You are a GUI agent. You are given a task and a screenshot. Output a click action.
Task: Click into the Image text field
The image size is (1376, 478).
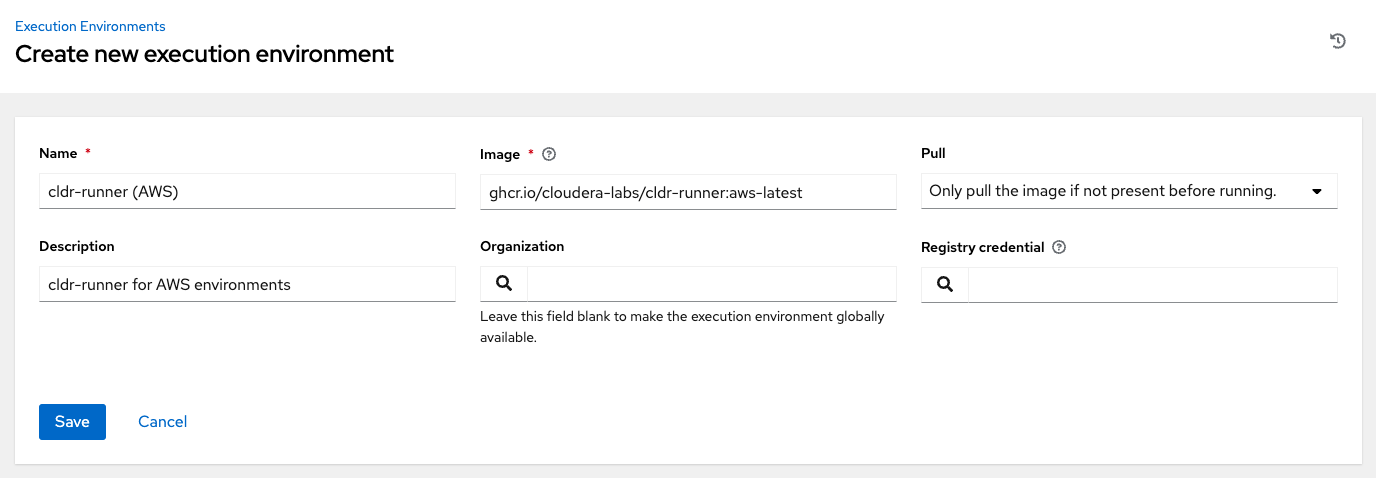click(688, 192)
